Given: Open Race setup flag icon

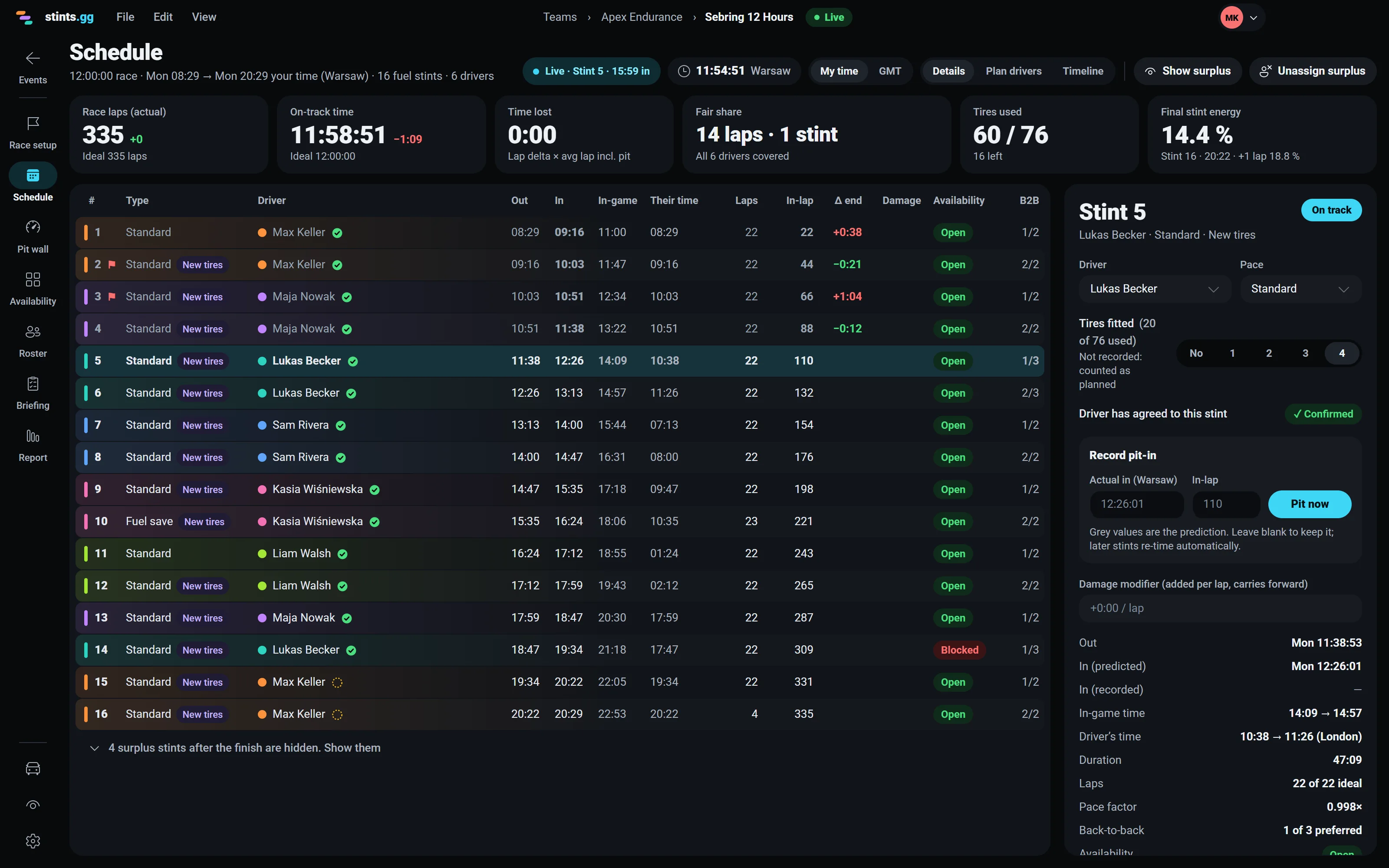Looking at the screenshot, I should coord(33,123).
